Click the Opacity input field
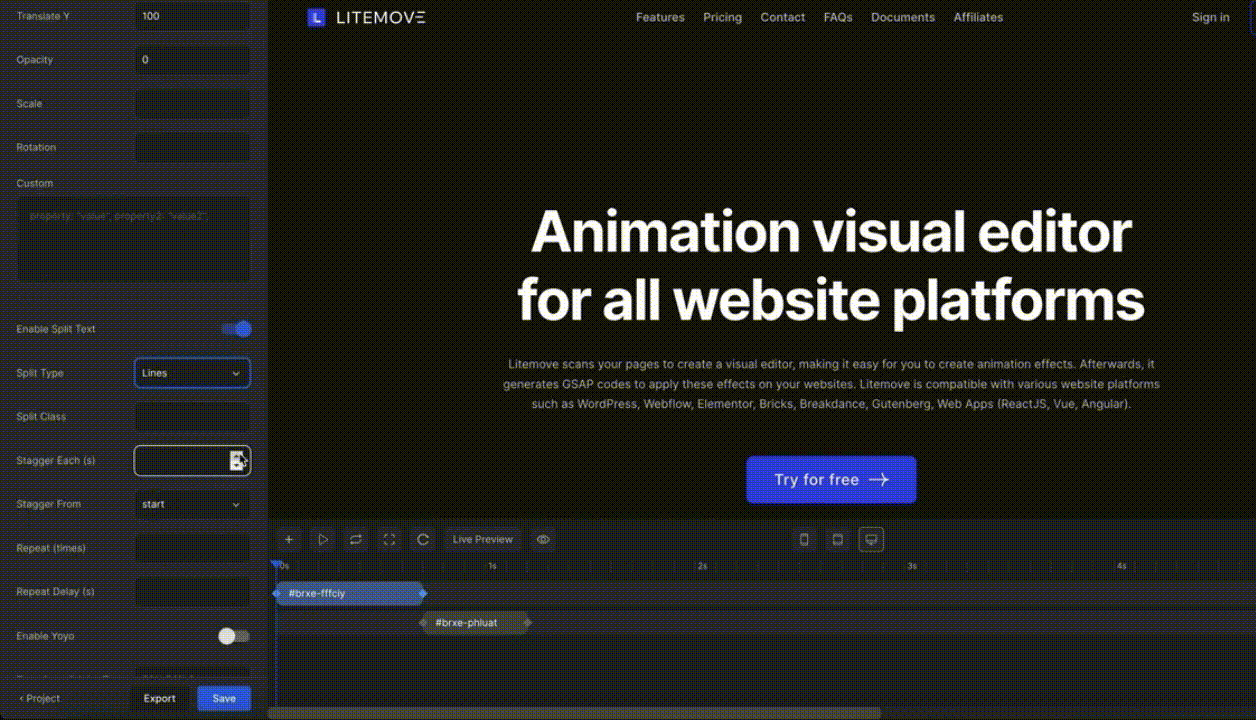 [x=192, y=60]
